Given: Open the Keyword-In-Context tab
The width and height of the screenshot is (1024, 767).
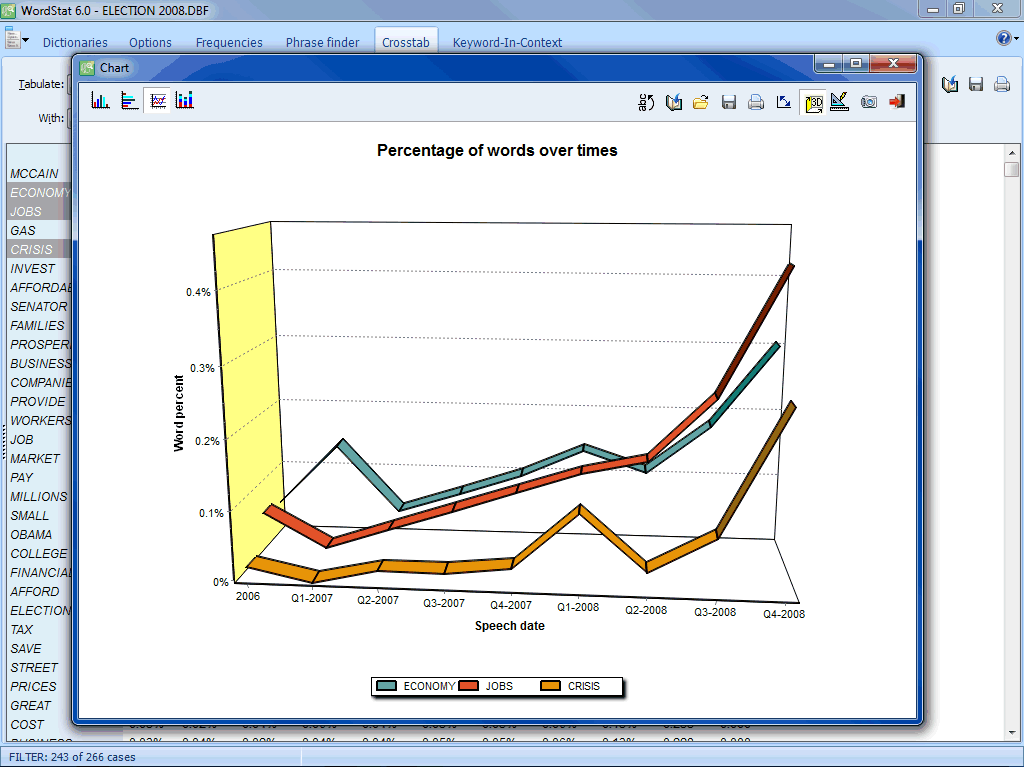Looking at the screenshot, I should pyautogui.click(x=507, y=42).
